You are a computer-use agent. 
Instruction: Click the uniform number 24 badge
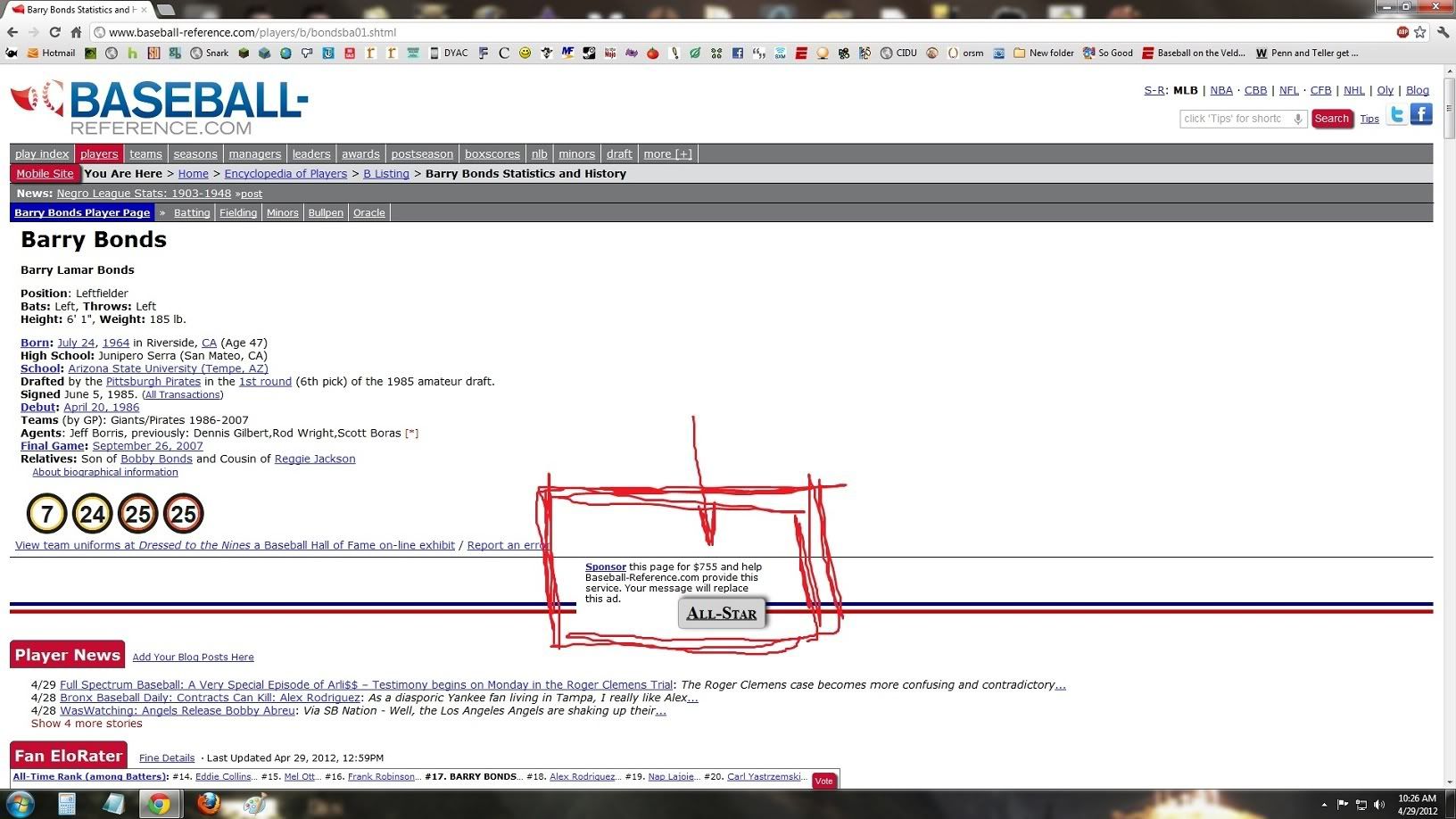click(92, 514)
